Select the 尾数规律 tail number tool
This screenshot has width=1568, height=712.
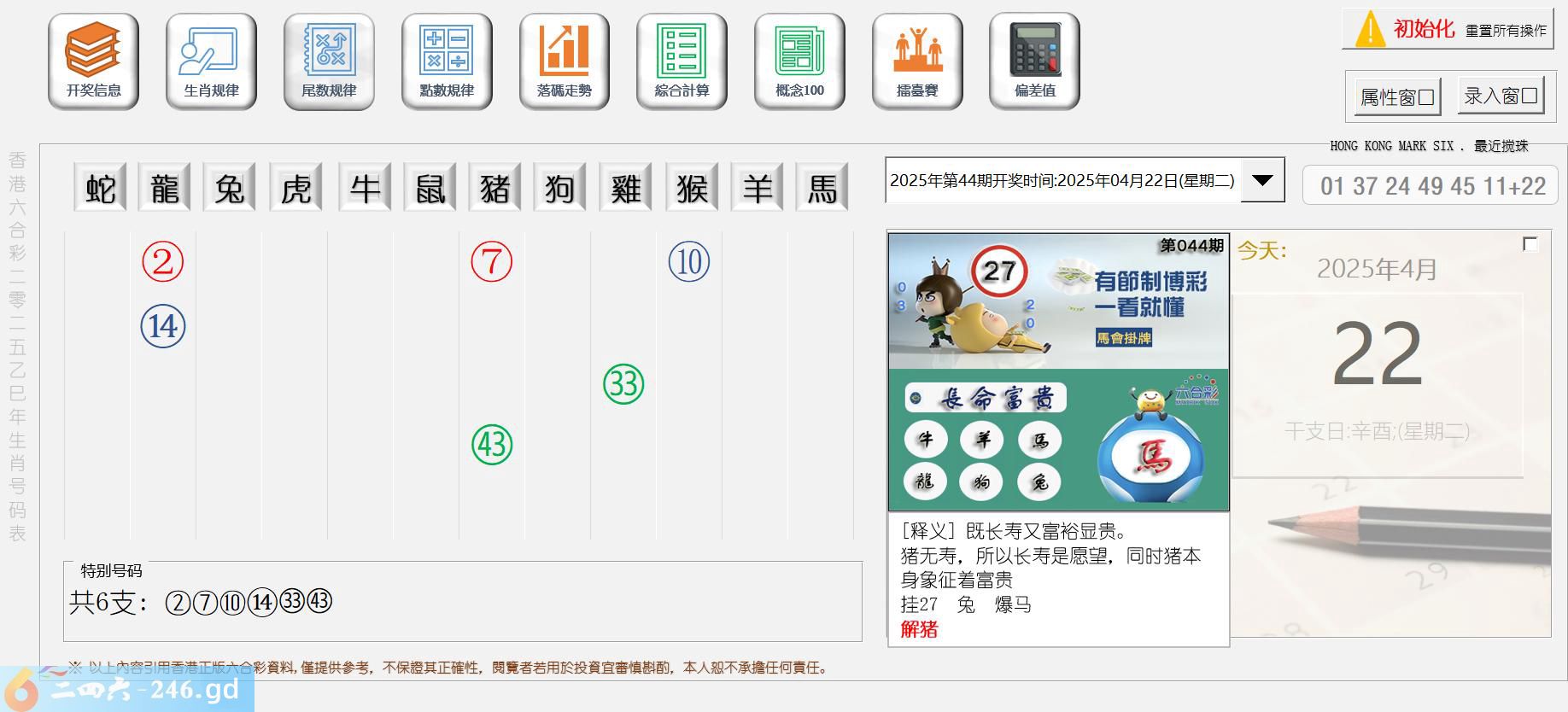pos(329,61)
